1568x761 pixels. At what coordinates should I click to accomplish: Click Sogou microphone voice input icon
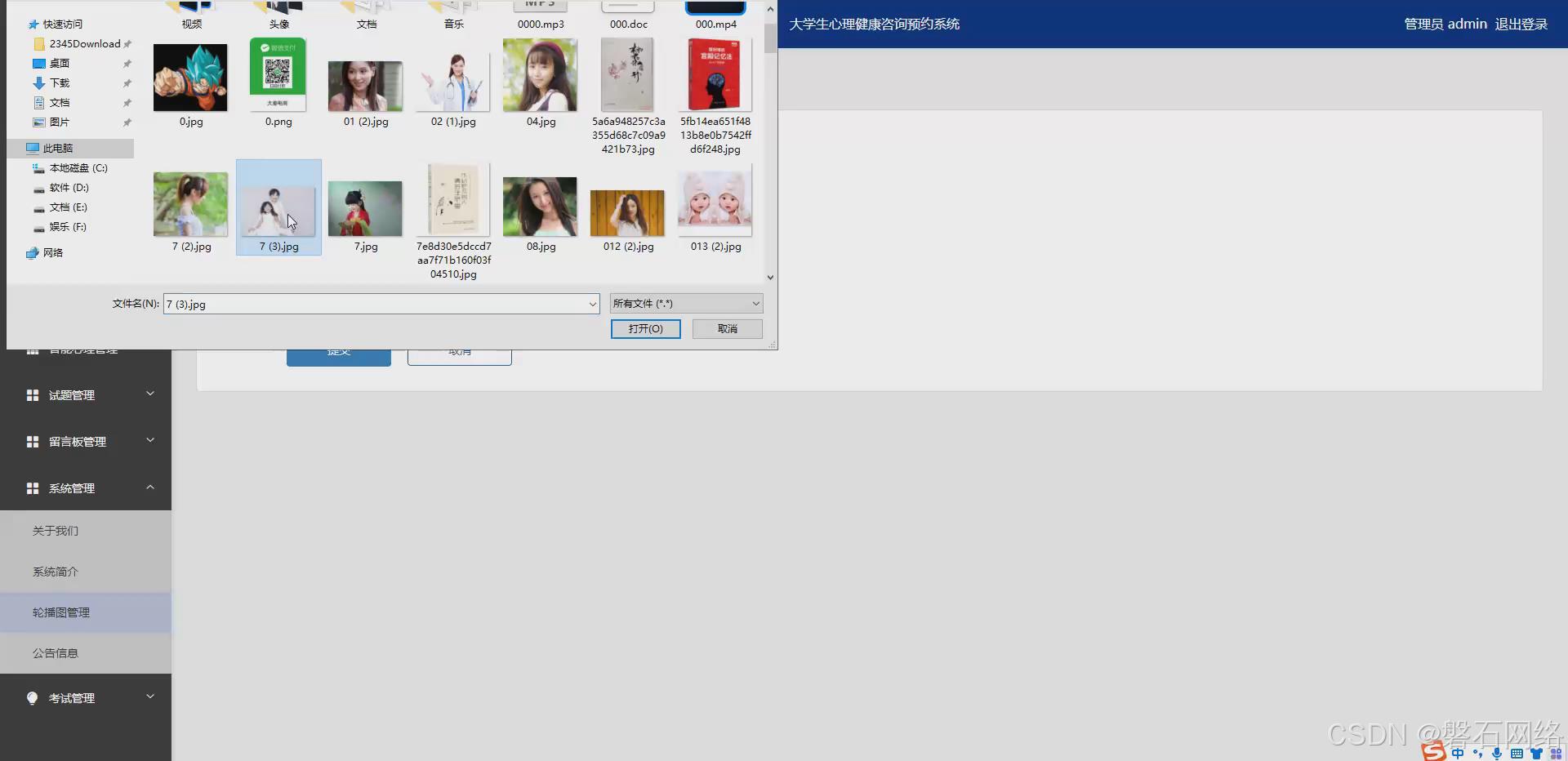coord(1496,754)
